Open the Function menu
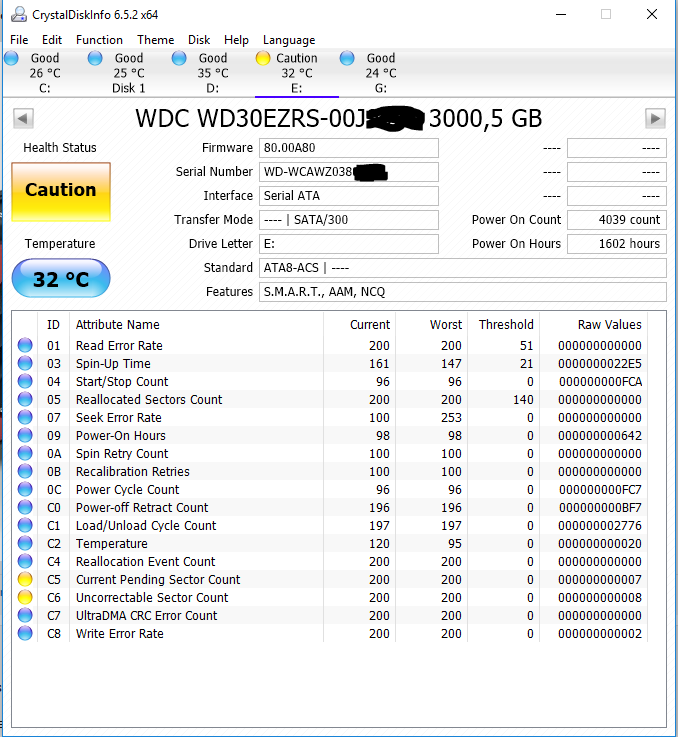678x737 pixels. click(99, 40)
